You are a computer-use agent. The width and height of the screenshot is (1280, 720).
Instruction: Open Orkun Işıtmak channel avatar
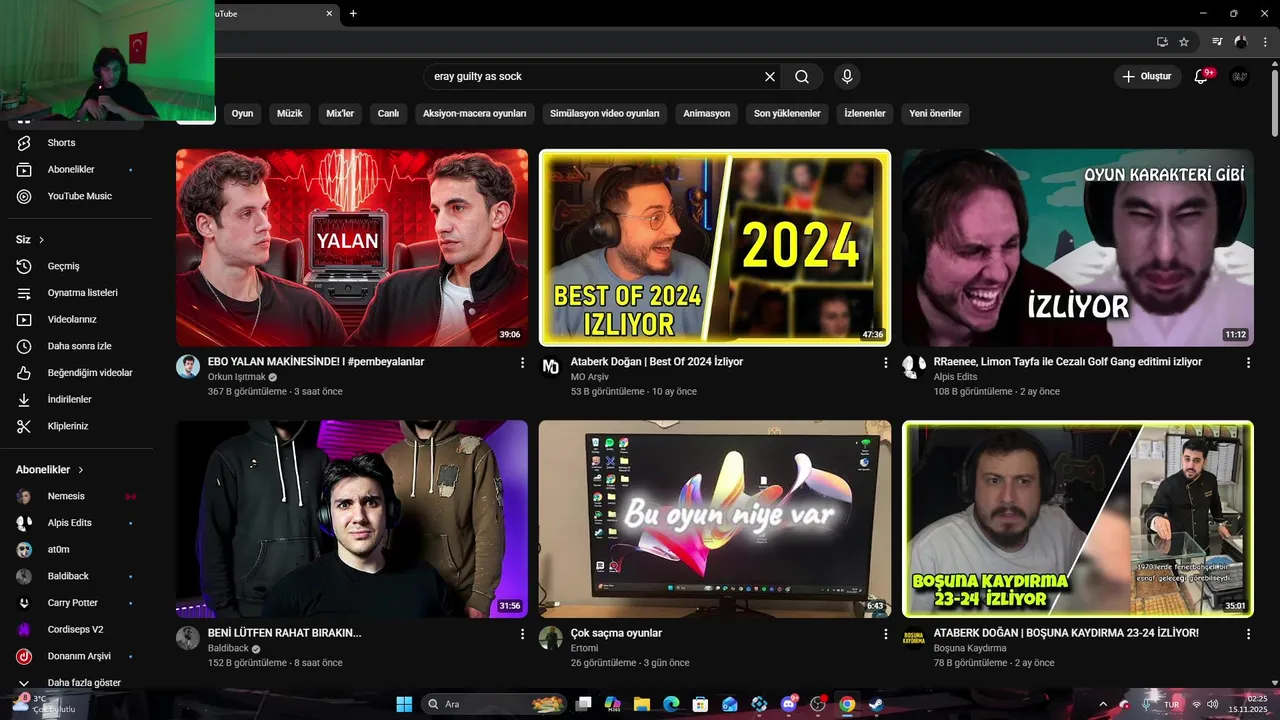[x=188, y=366]
